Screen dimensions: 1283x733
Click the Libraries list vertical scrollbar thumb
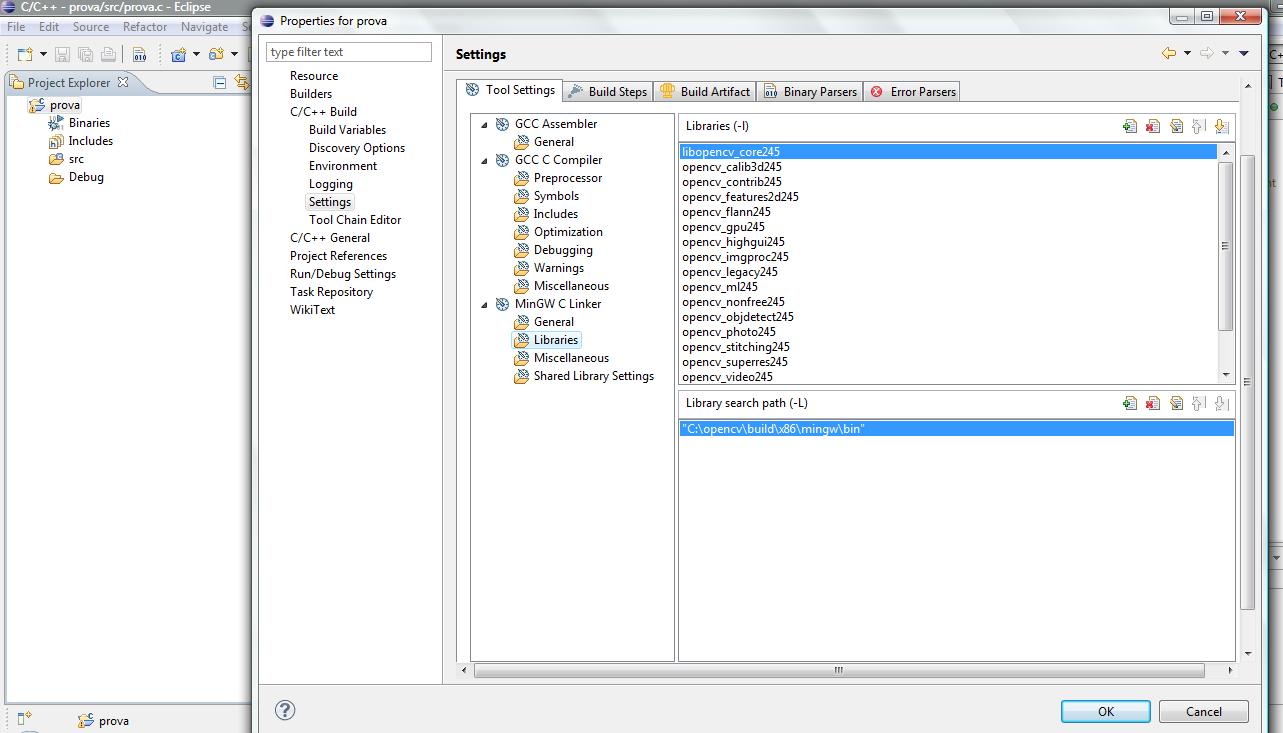[1226, 246]
